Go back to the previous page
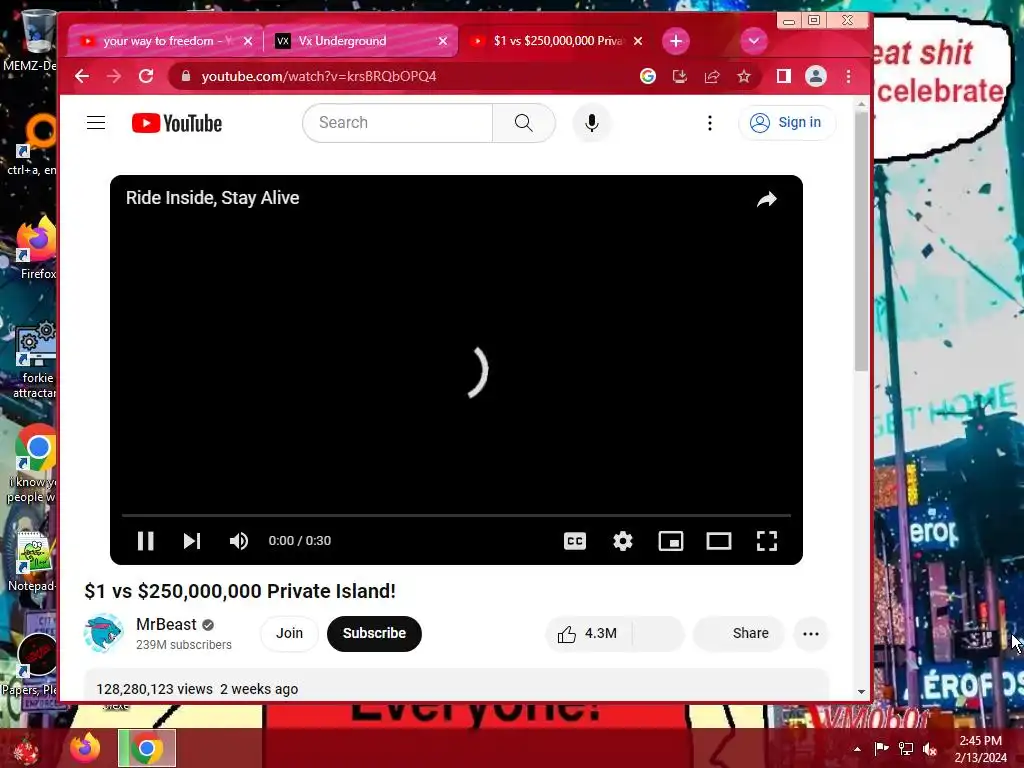 82,76
